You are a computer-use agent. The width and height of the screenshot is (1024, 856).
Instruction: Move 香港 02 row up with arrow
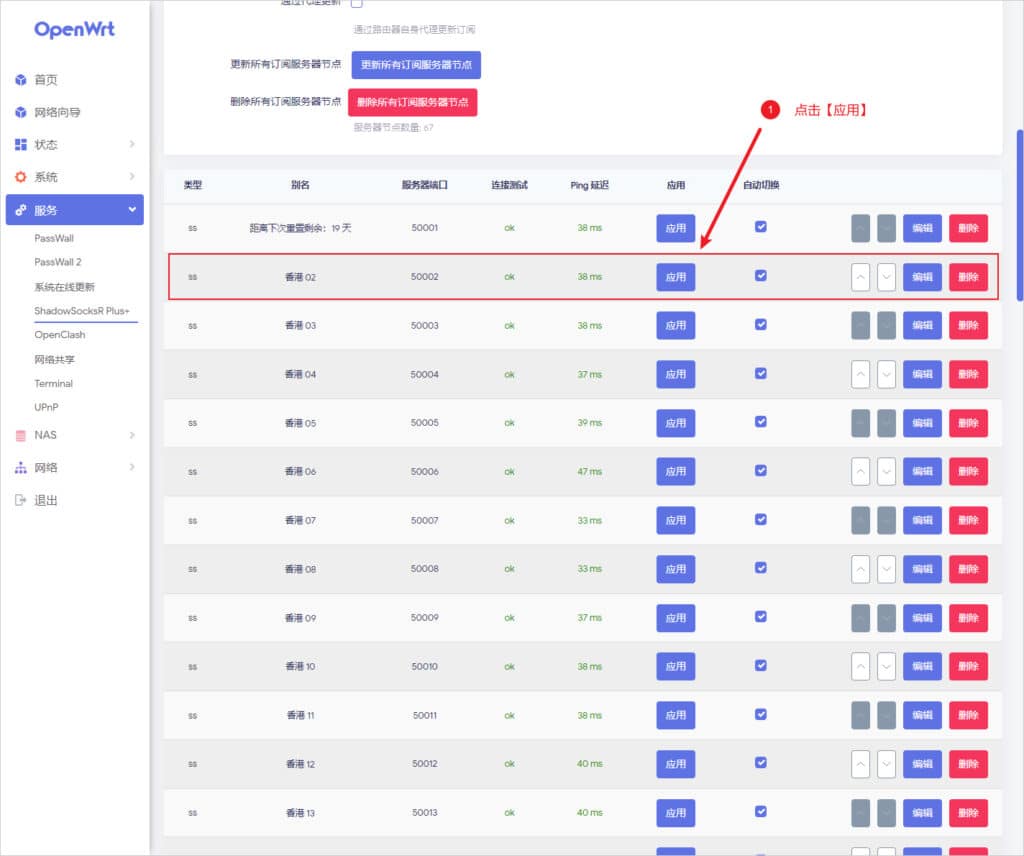tap(860, 277)
